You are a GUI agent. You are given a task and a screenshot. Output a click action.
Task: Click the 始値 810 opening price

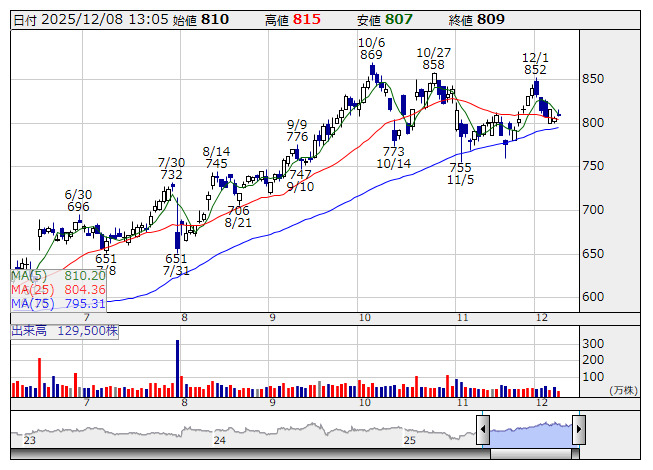coord(201,20)
